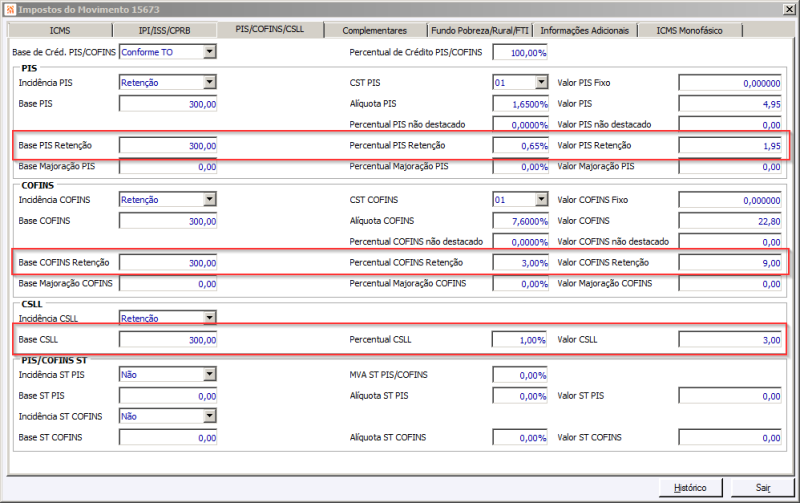Click the Percentual COFINS não destacado field

coord(520,242)
